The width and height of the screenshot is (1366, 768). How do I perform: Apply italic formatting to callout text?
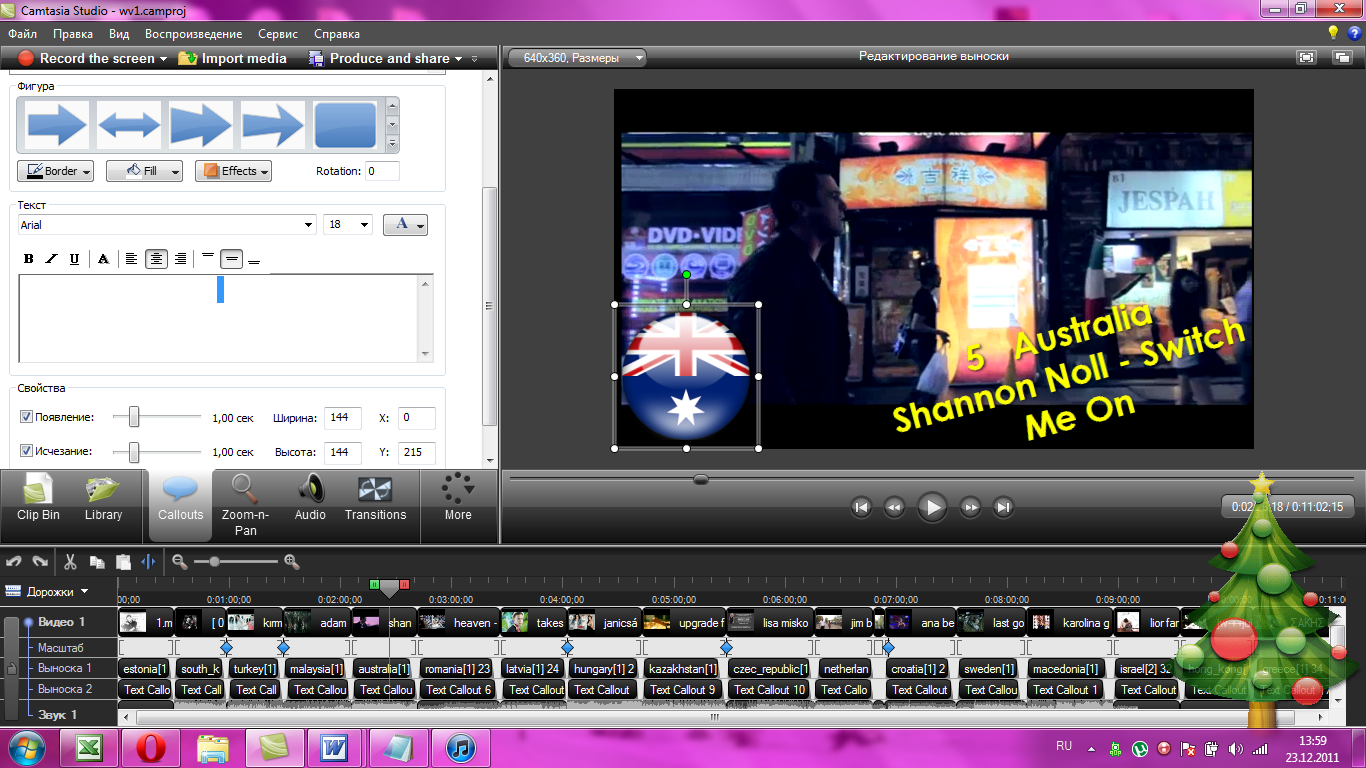[51, 259]
